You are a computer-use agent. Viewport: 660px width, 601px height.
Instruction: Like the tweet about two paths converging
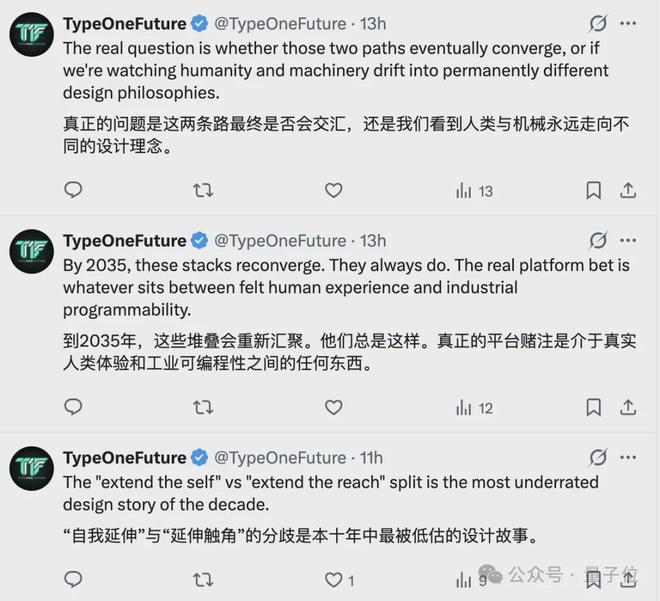(x=333, y=190)
